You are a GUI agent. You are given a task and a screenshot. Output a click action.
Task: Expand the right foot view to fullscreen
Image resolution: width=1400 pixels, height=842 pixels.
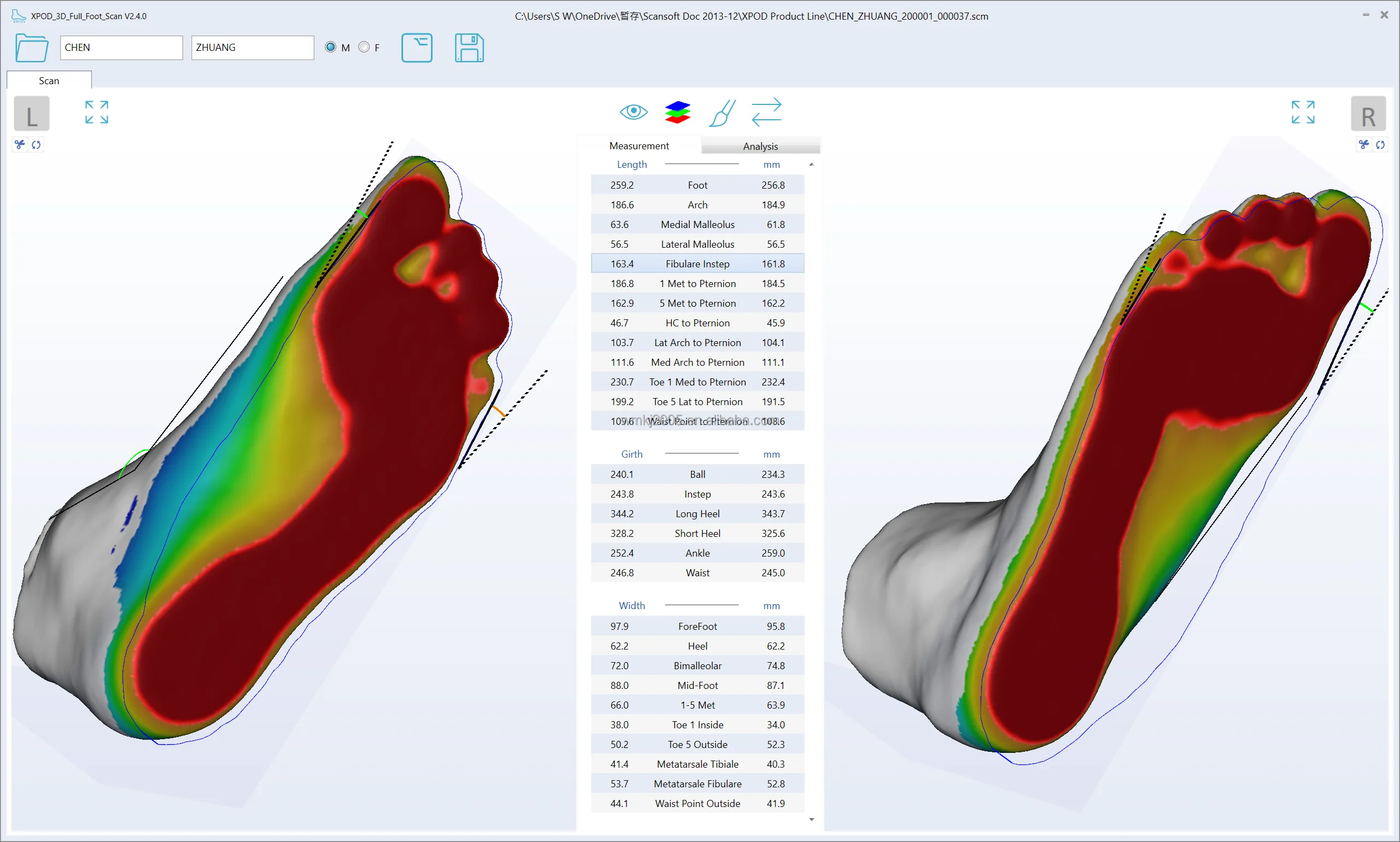click(1303, 112)
